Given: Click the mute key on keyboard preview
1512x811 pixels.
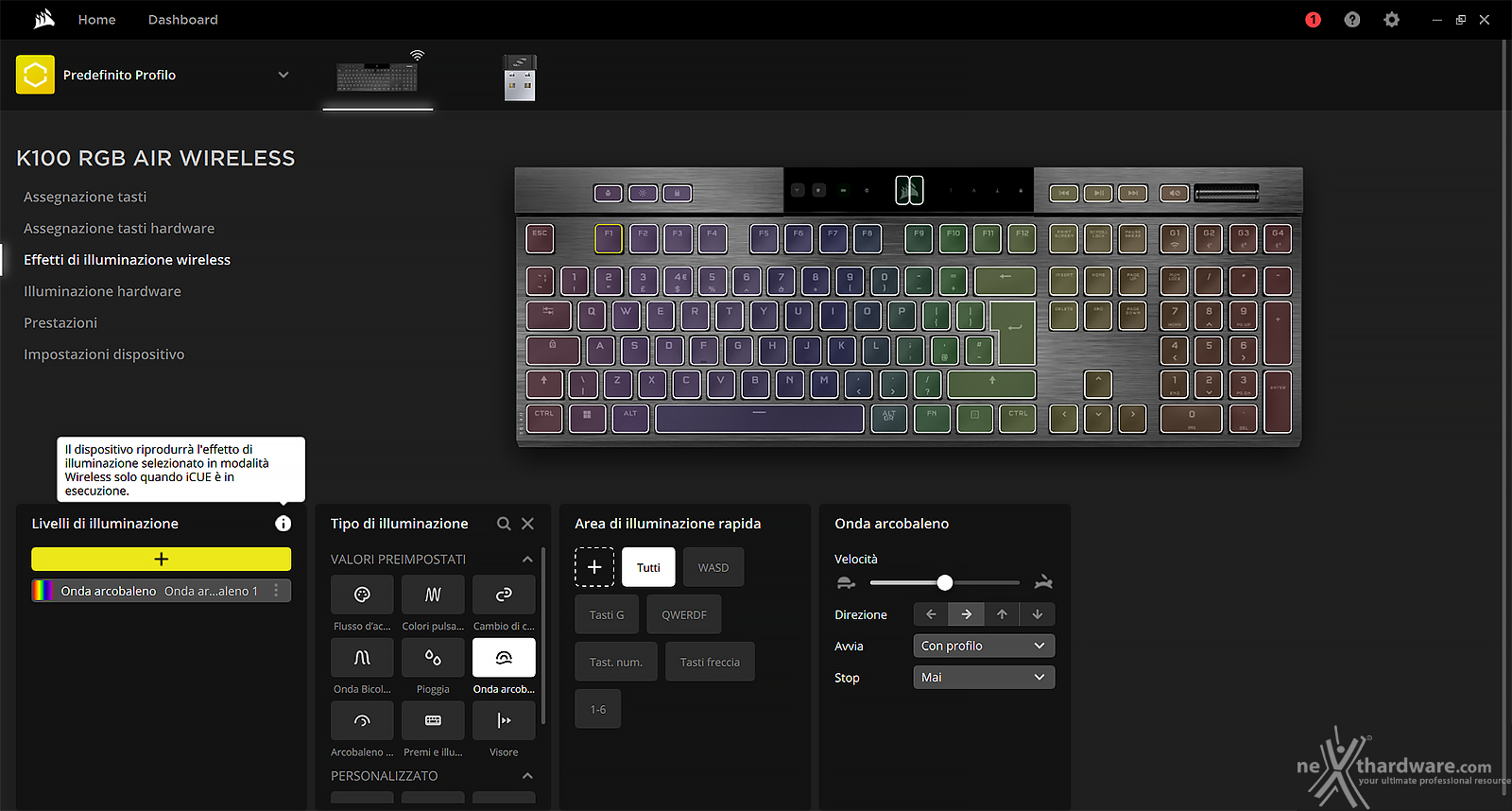Looking at the screenshot, I should [1175, 193].
